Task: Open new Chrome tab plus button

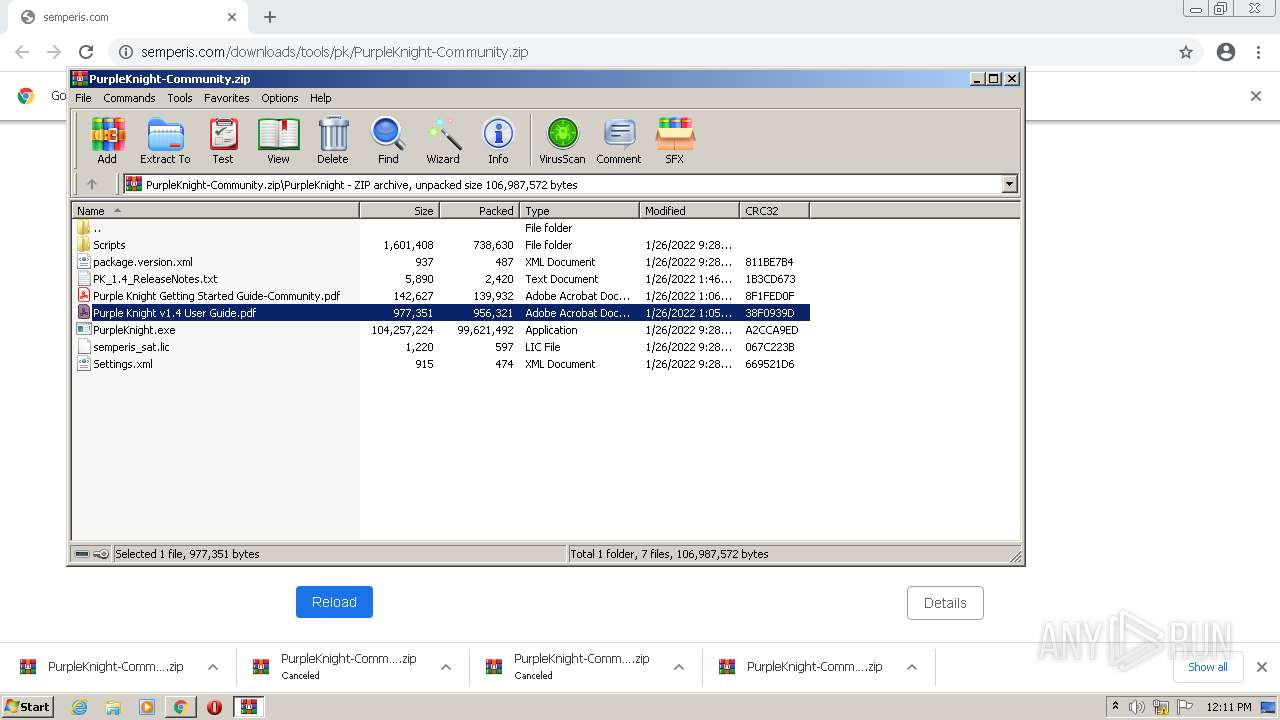Action: point(270,17)
